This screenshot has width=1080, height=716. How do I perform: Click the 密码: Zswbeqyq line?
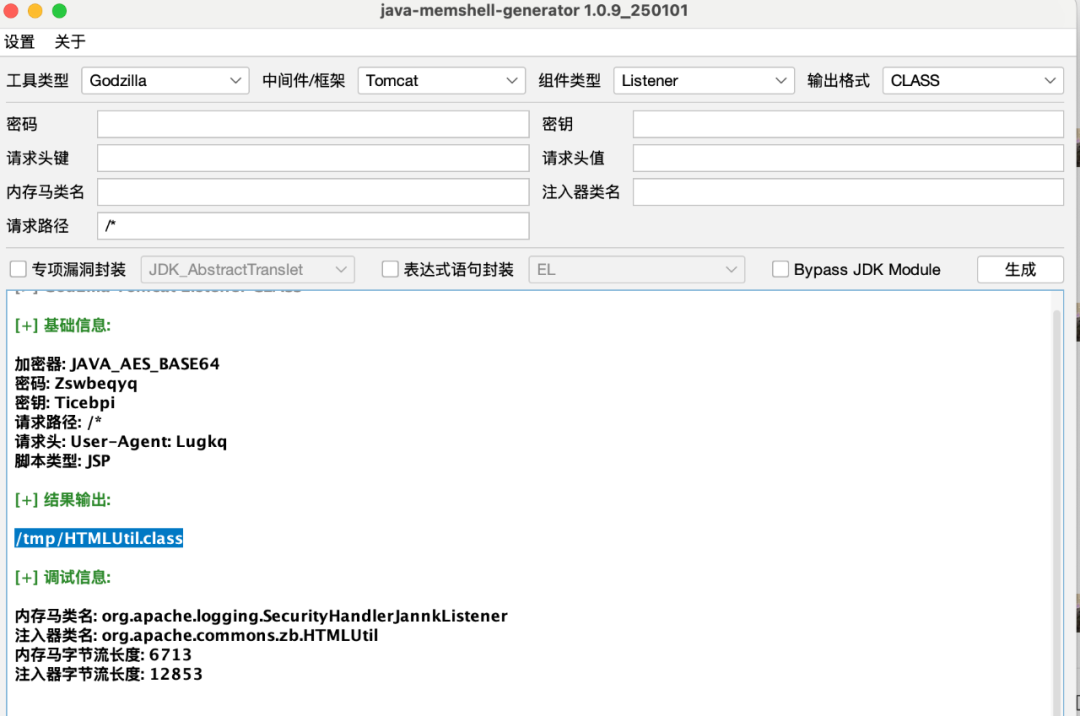tap(76, 383)
